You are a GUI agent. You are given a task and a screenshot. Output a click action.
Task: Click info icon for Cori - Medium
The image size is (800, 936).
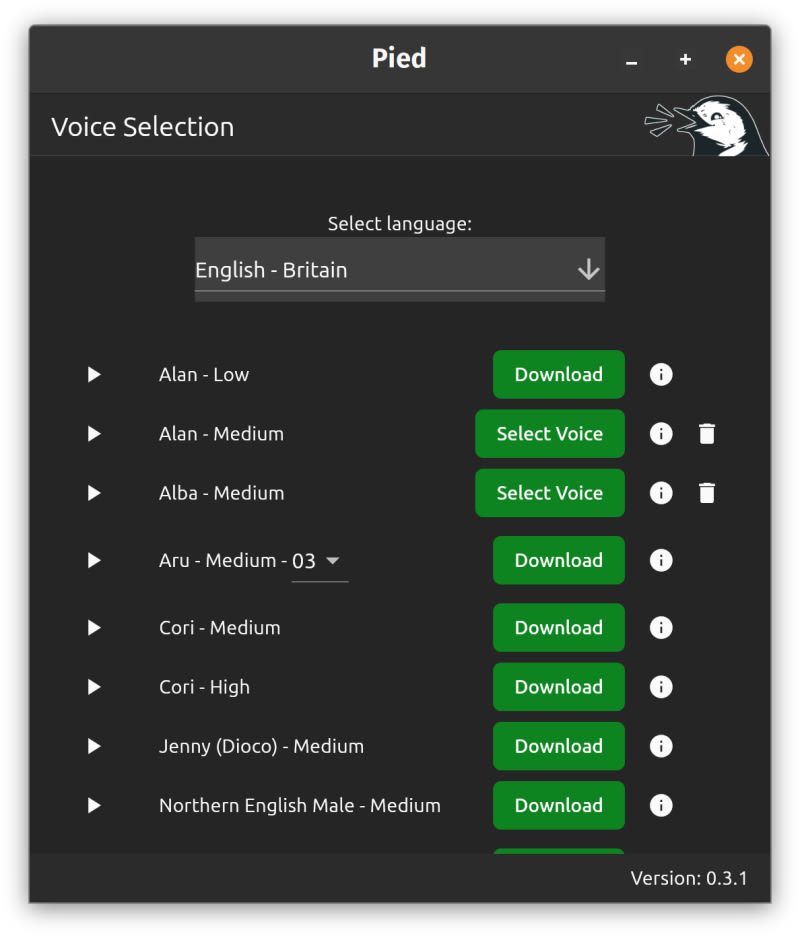[661, 628]
